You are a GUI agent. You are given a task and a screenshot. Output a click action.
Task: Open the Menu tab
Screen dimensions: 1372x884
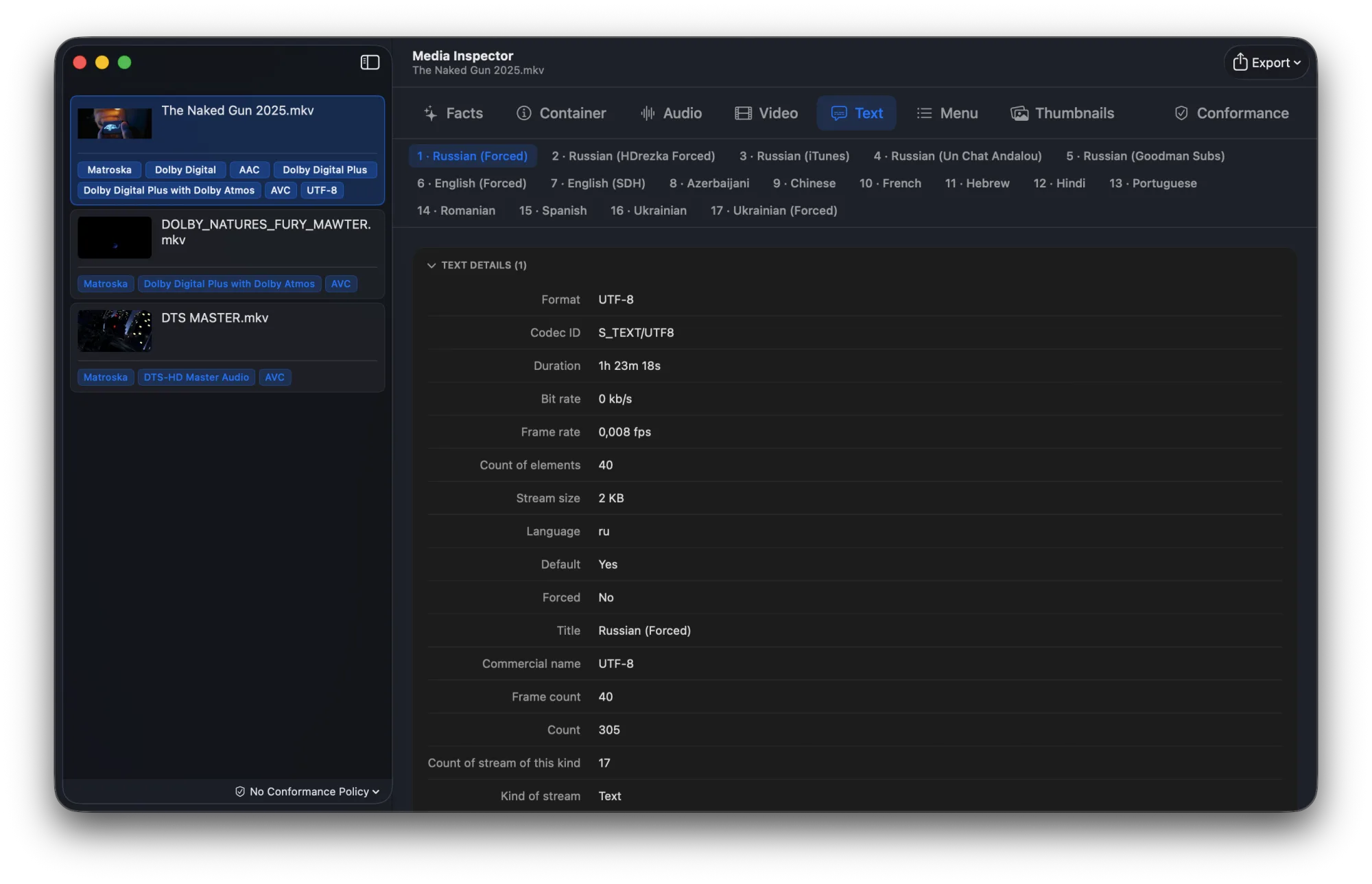[947, 113]
